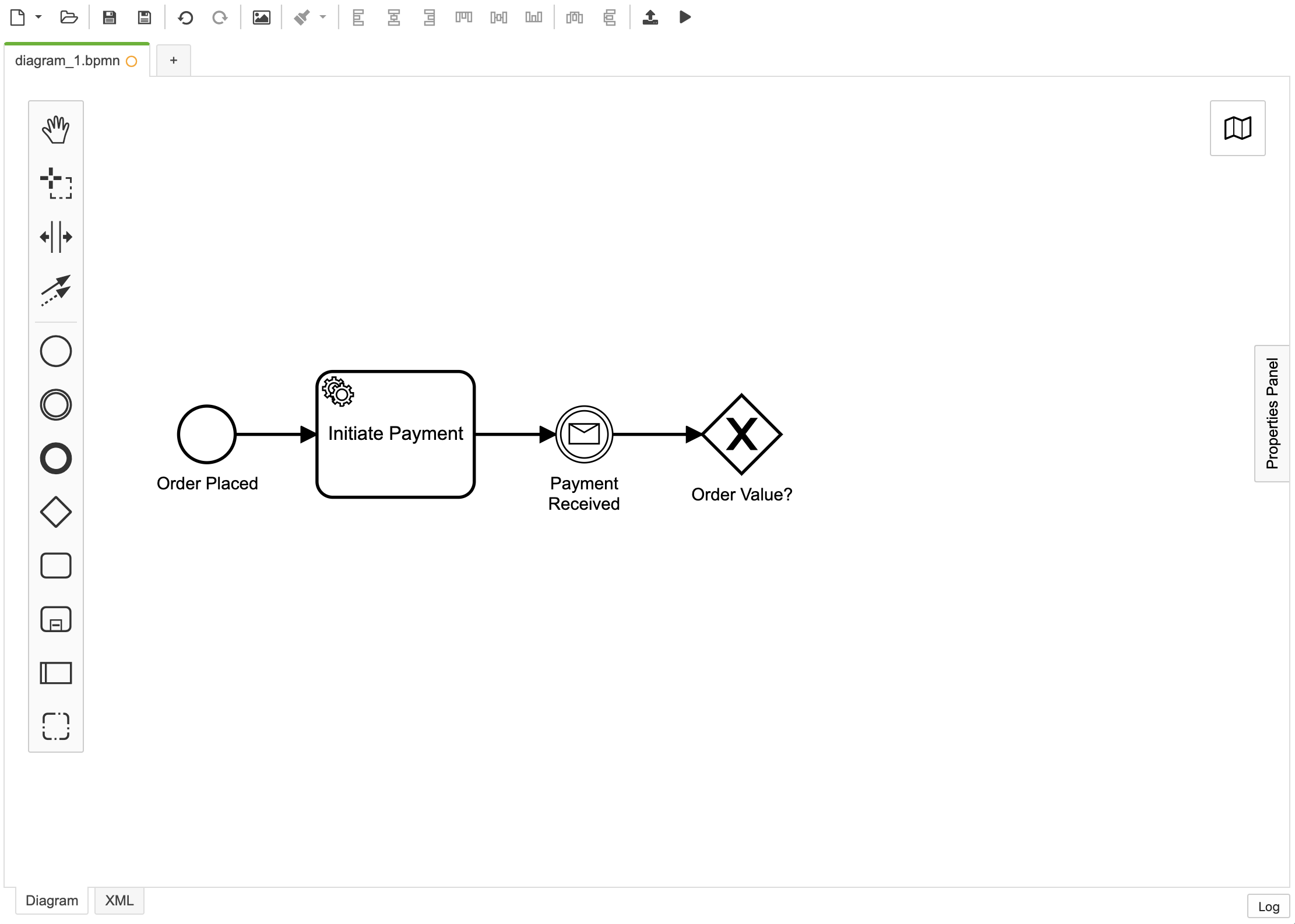The height and width of the screenshot is (924, 1295).
Task: Select the task rectangle tool
Action: (x=56, y=566)
